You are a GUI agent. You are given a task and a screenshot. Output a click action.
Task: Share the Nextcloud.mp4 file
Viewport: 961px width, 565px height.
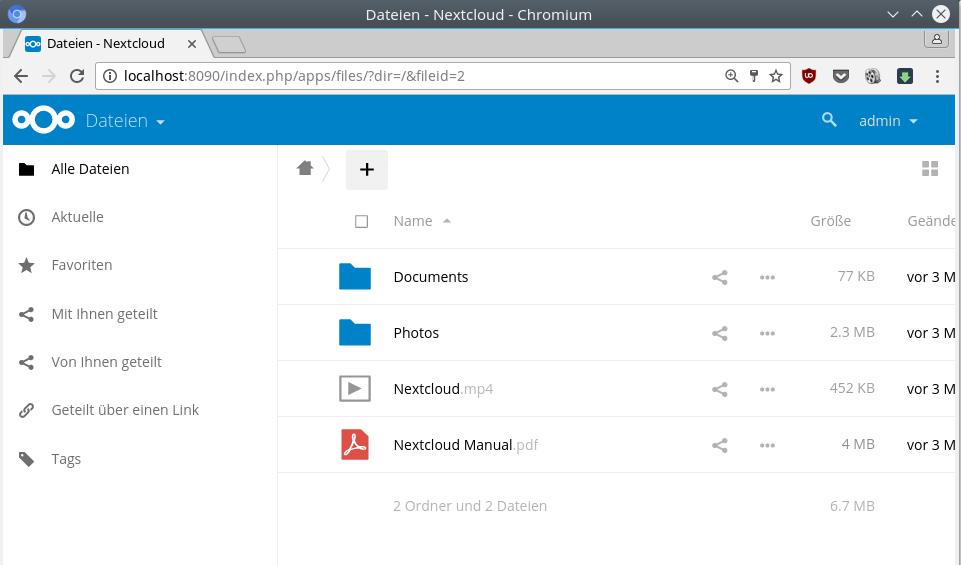click(x=720, y=389)
